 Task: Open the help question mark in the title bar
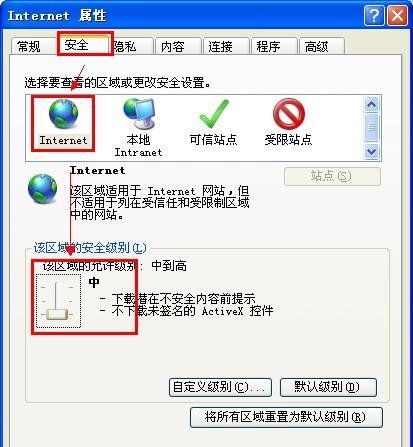tap(374, 15)
